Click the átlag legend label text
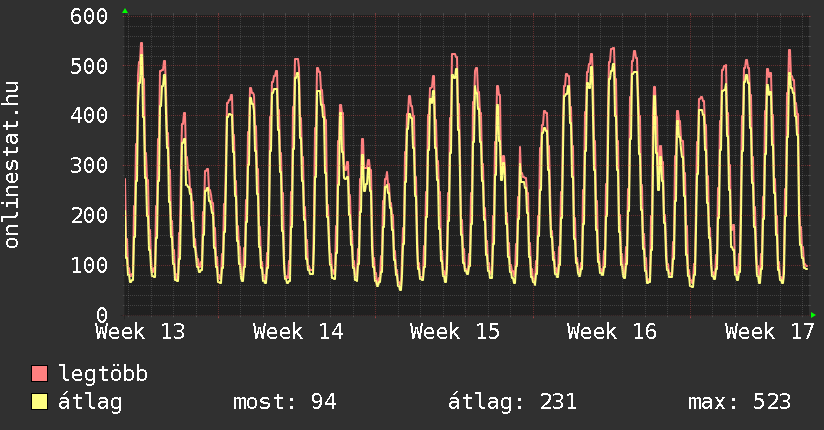The image size is (824, 430). pyautogui.click(x=90, y=402)
